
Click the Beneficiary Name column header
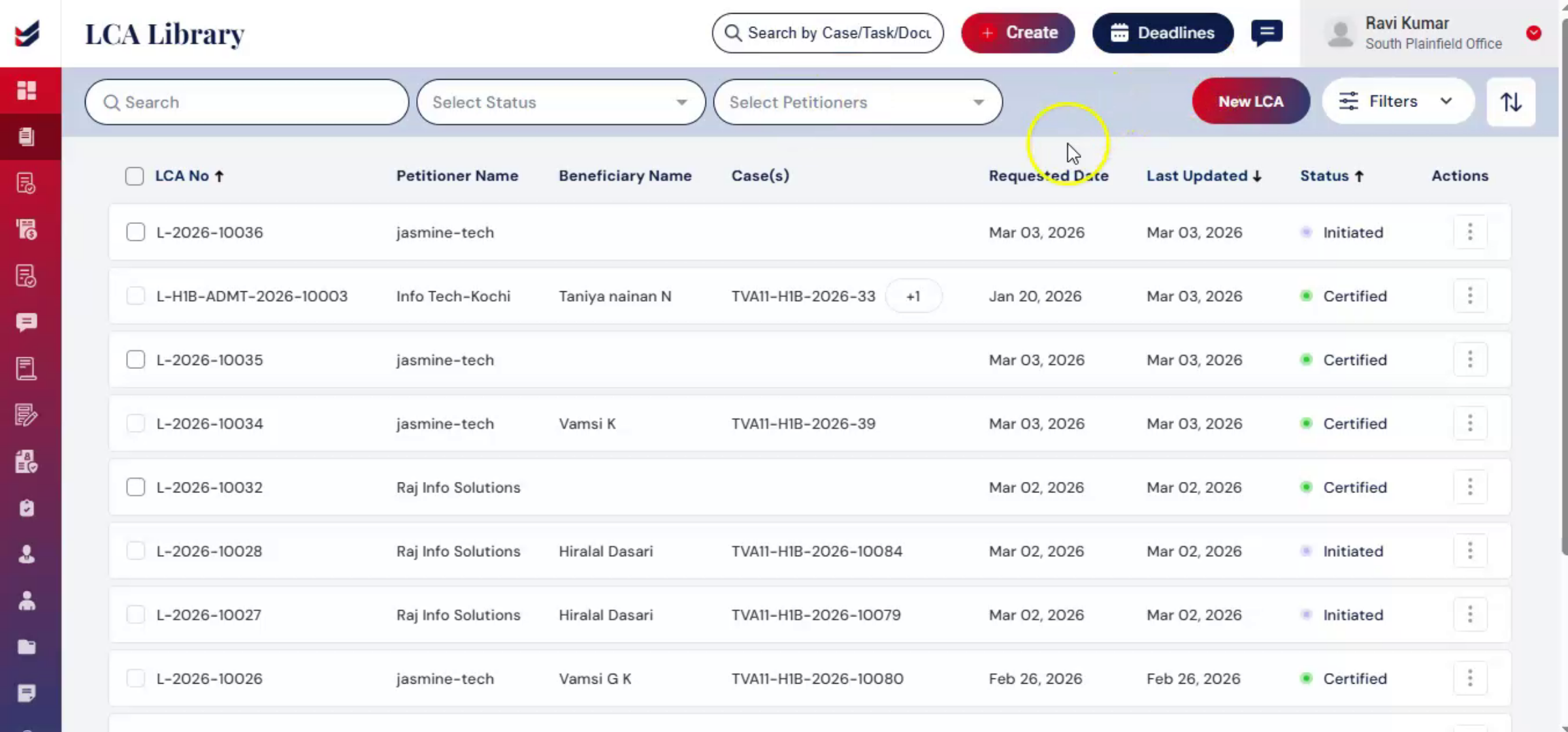pyautogui.click(x=625, y=176)
